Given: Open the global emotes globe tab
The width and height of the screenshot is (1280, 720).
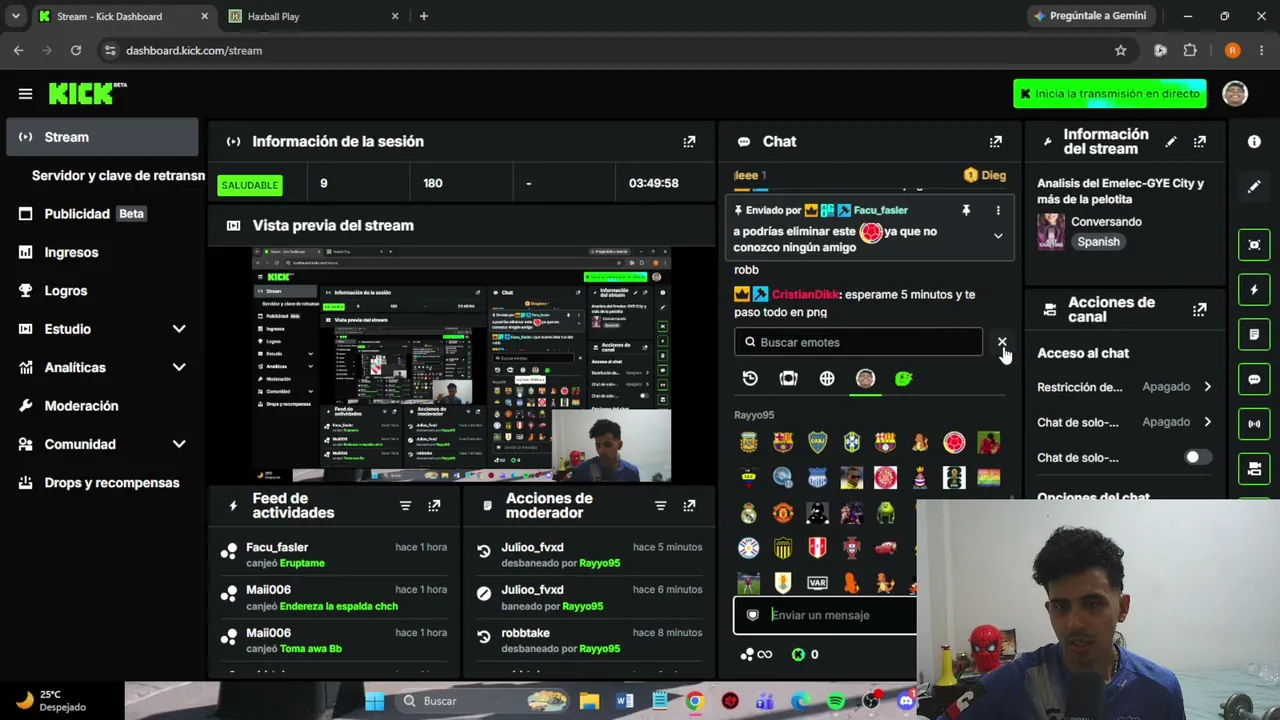Looking at the screenshot, I should [x=827, y=378].
